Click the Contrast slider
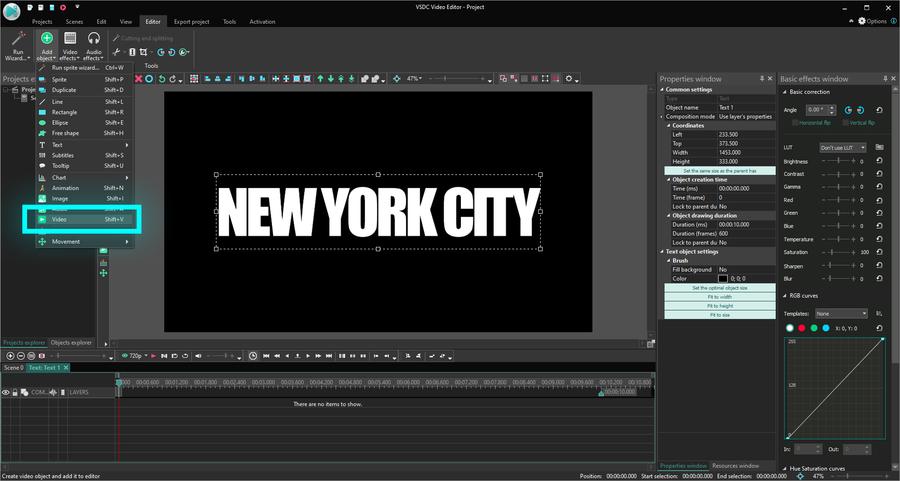 click(x=839, y=174)
